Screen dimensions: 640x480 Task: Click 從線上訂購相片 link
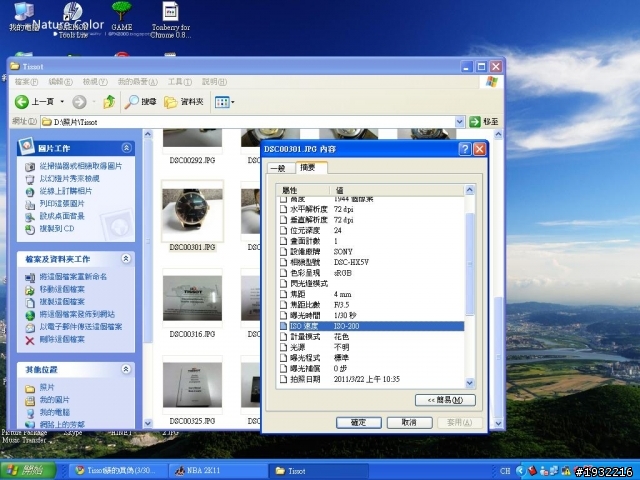point(66,191)
